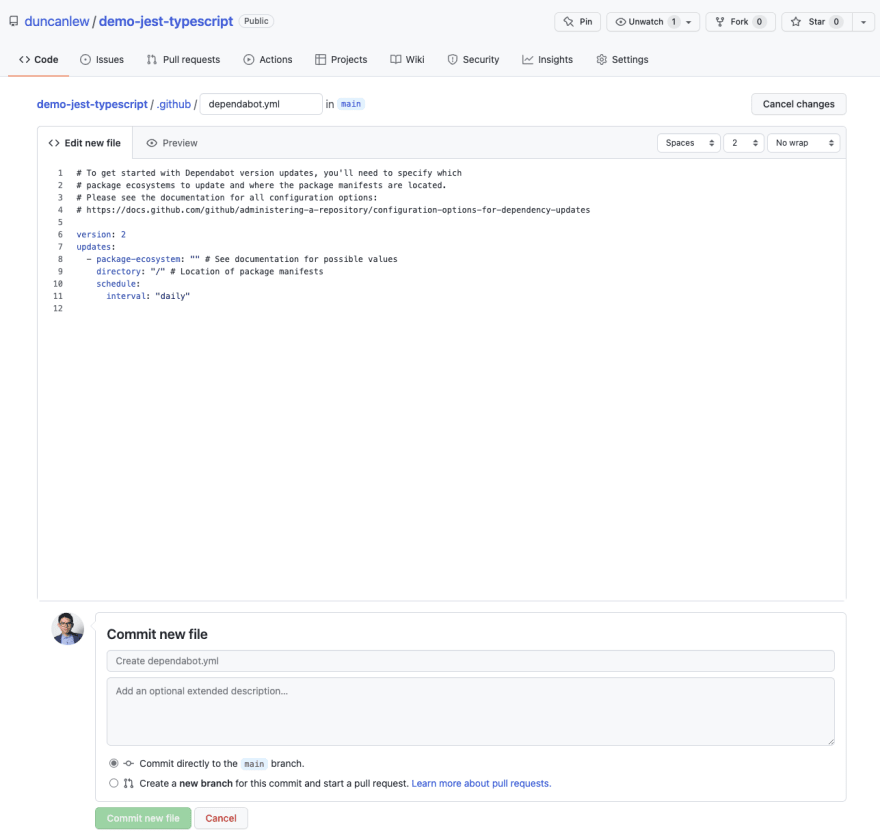This screenshot has width=880, height=836.
Task: Click the line 'version: 2' in editor
Action: coord(101,235)
